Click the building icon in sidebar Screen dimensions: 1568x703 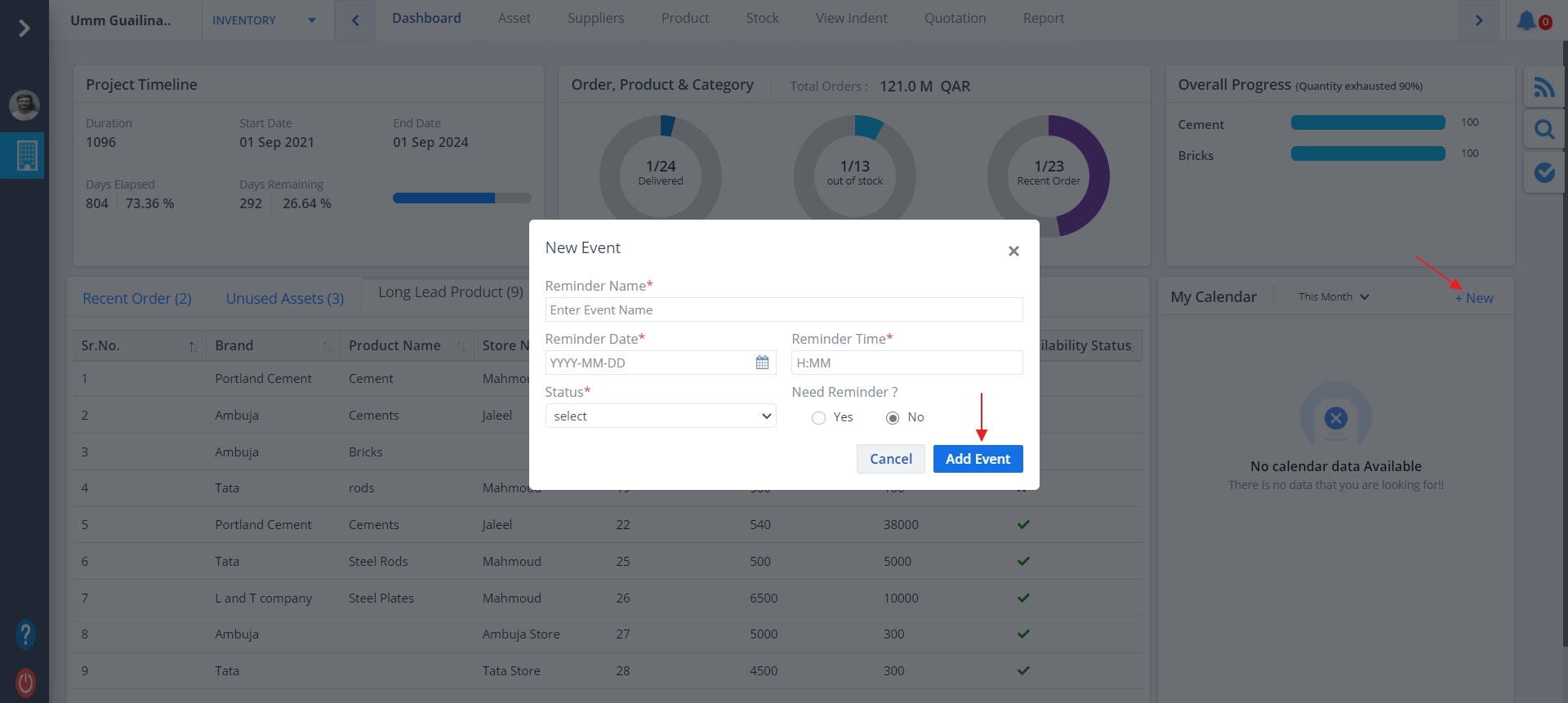[26, 155]
